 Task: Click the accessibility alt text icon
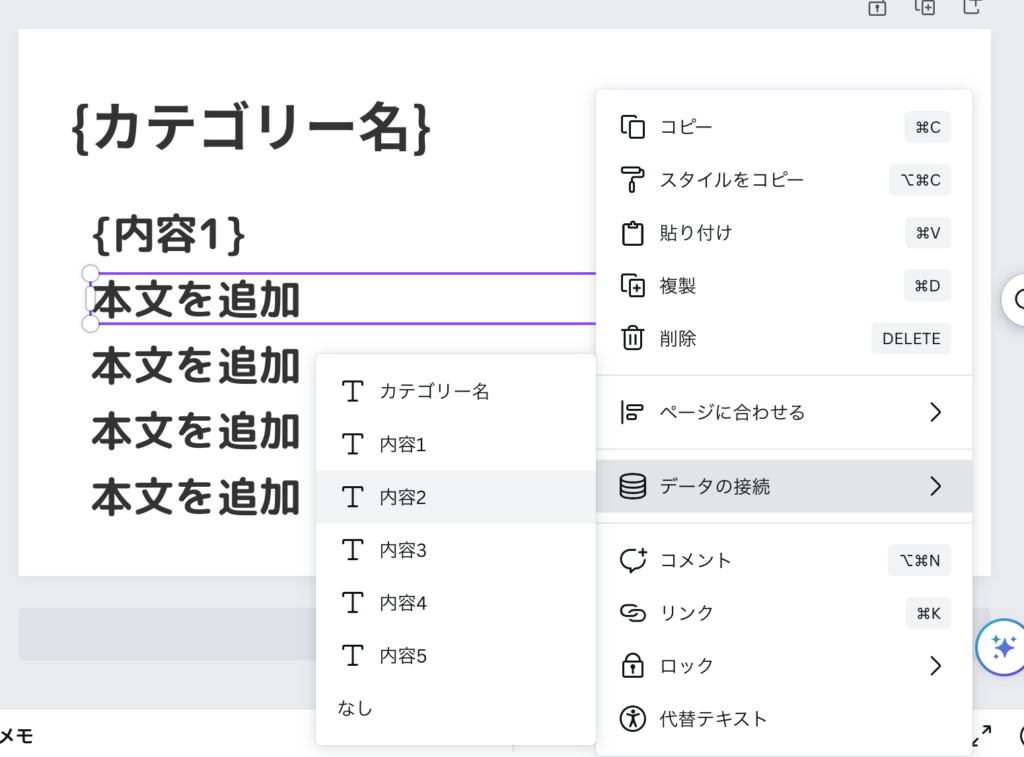(x=633, y=719)
